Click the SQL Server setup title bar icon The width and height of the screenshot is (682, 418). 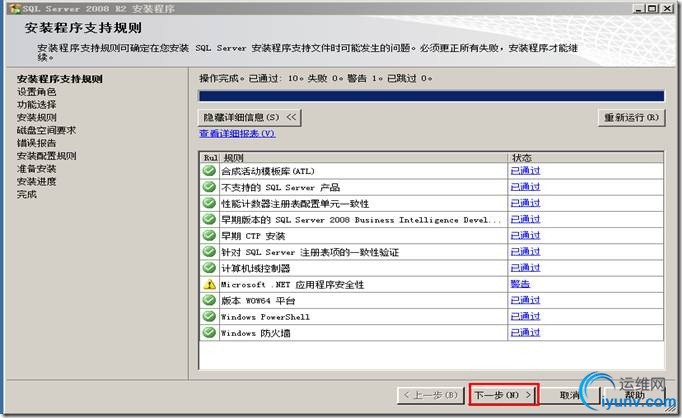(15, 8)
